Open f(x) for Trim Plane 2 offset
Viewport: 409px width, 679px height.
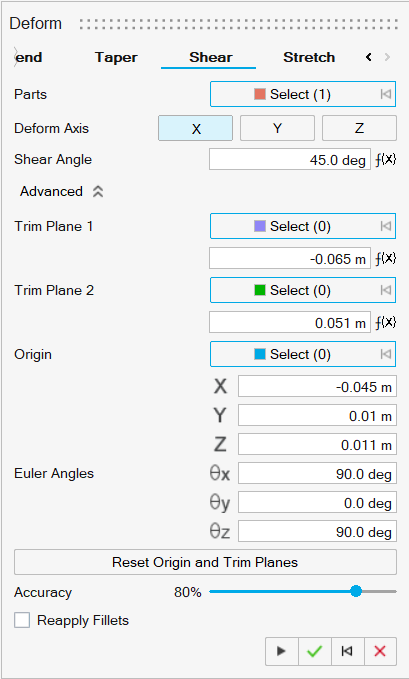click(x=386, y=323)
